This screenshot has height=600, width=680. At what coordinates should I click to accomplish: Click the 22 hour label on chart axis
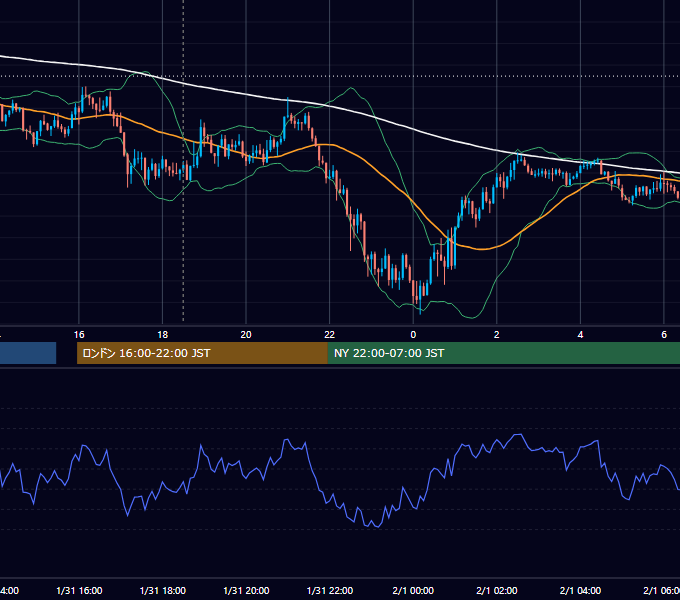(x=330, y=335)
